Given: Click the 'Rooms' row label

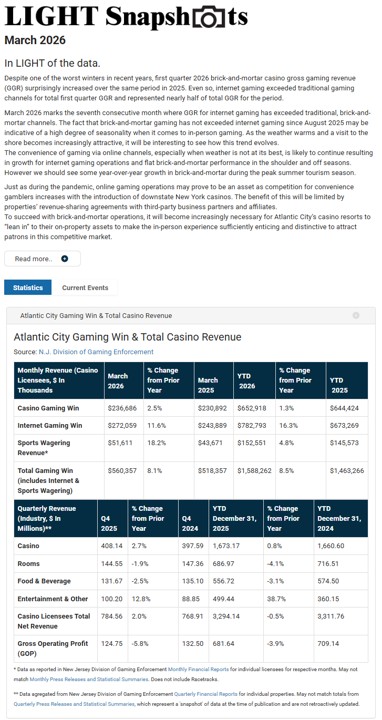Looking at the screenshot, I should (x=28, y=563).
